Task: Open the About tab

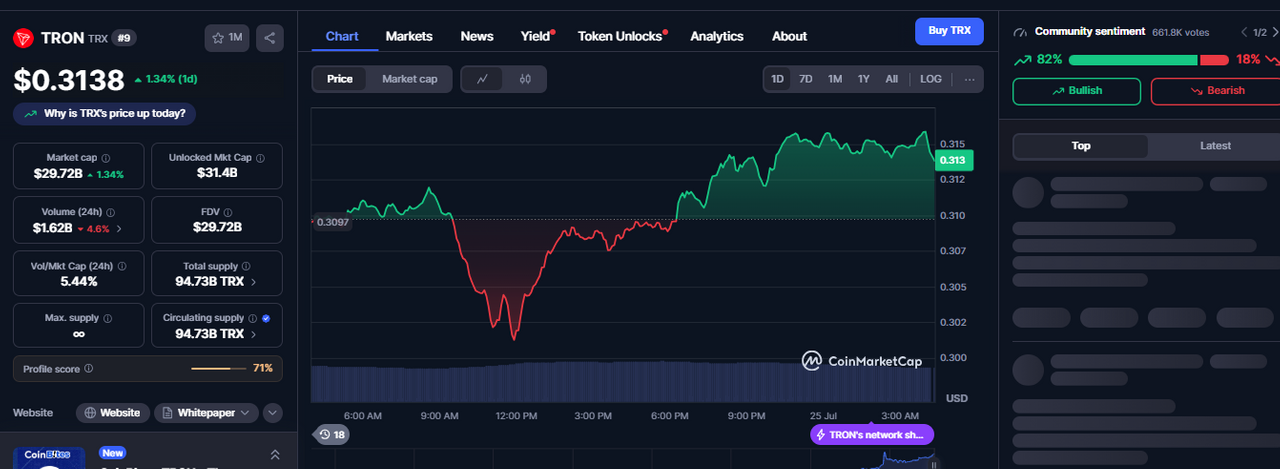Action: coord(789,36)
